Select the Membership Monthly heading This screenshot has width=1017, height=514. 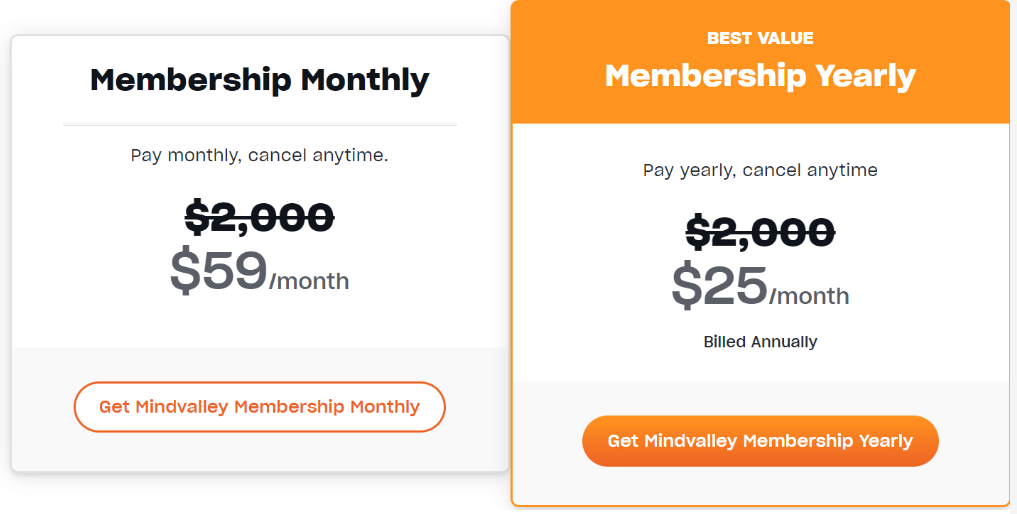pos(259,80)
